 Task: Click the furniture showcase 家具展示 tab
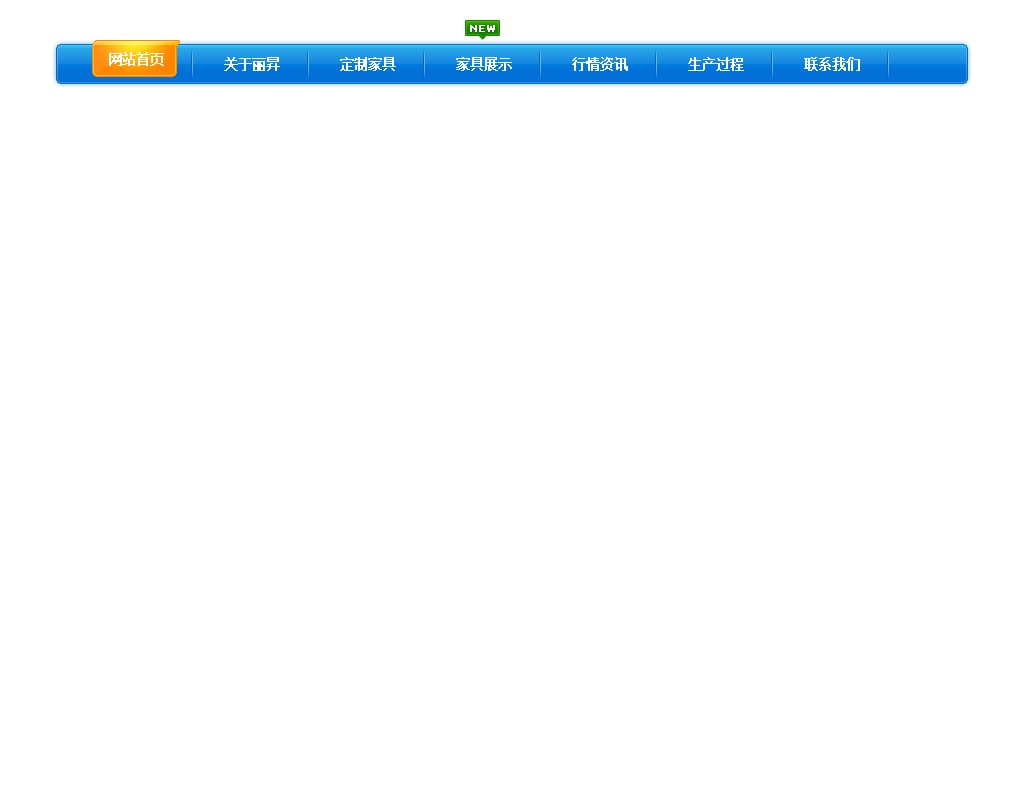(x=482, y=64)
